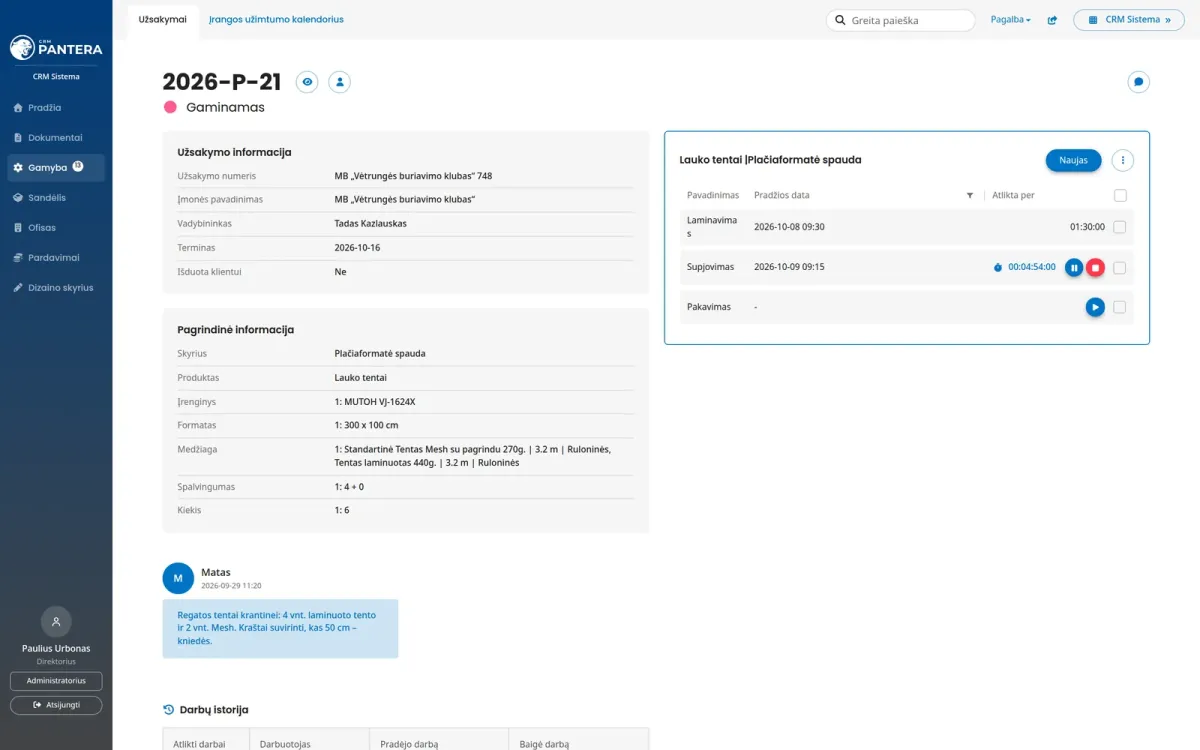Image resolution: width=1200 pixels, height=750 pixels.
Task: Click the Paulius Urbonas profile avatar
Action: [x=56, y=621]
